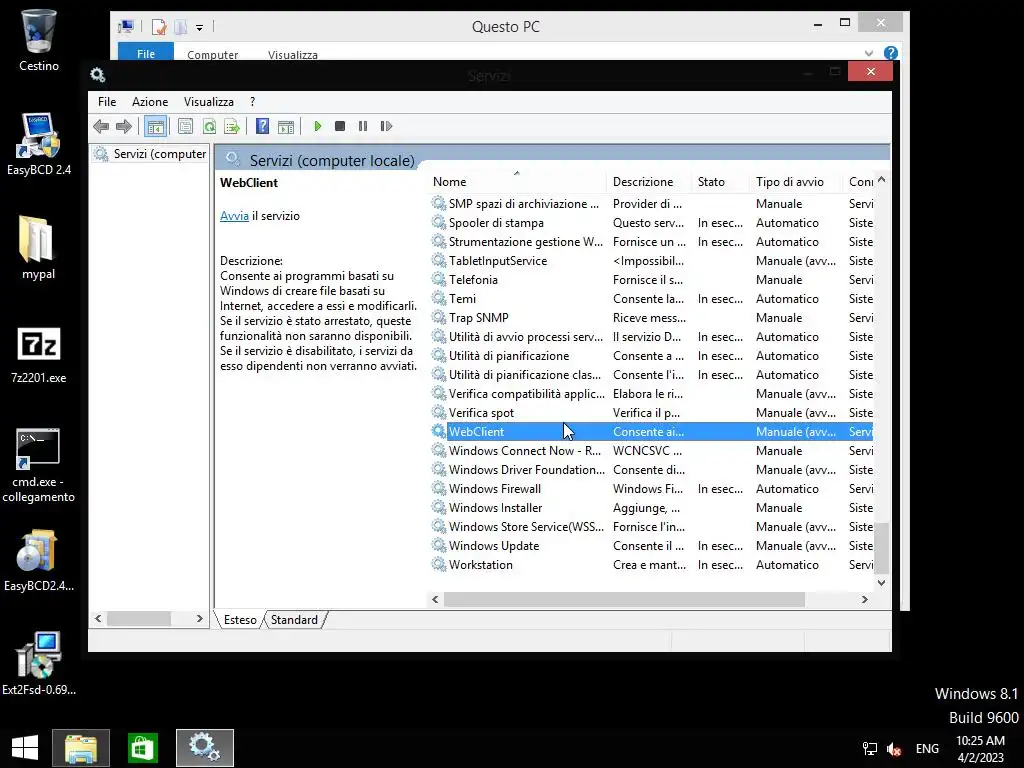Click the services list scroll down arrow
1024x768 pixels.
click(x=882, y=583)
